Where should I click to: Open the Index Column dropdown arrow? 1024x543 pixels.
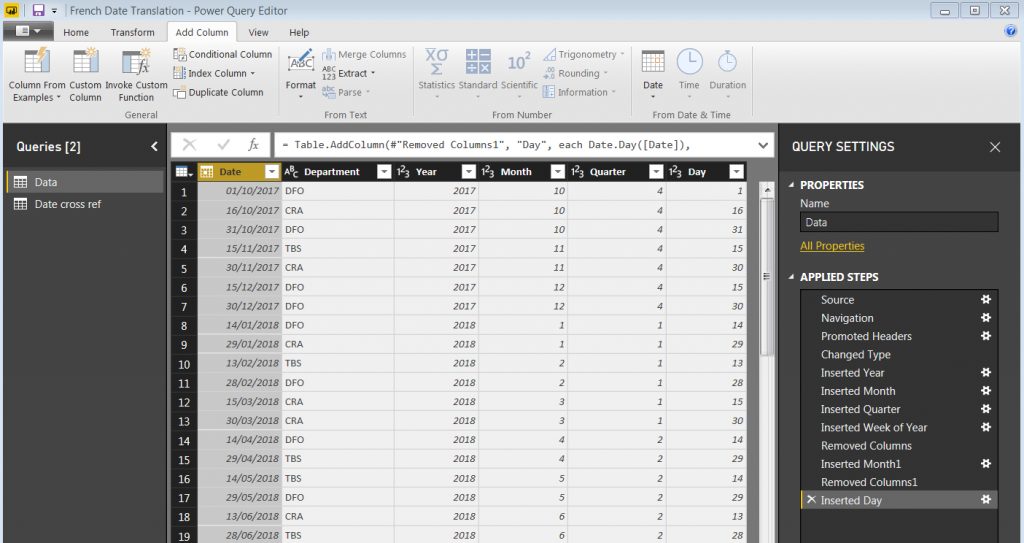coord(253,74)
